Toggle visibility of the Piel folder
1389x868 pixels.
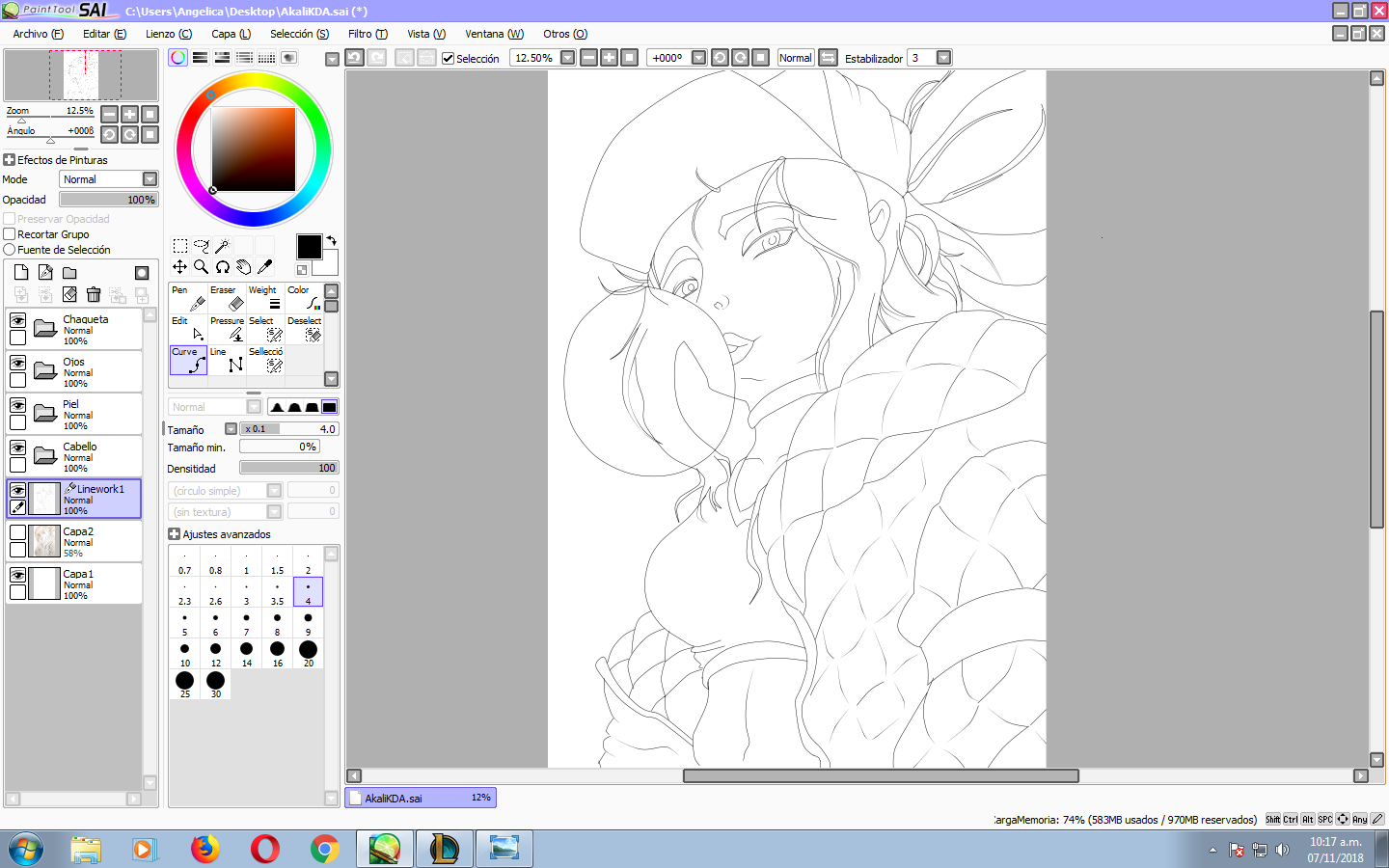17,405
